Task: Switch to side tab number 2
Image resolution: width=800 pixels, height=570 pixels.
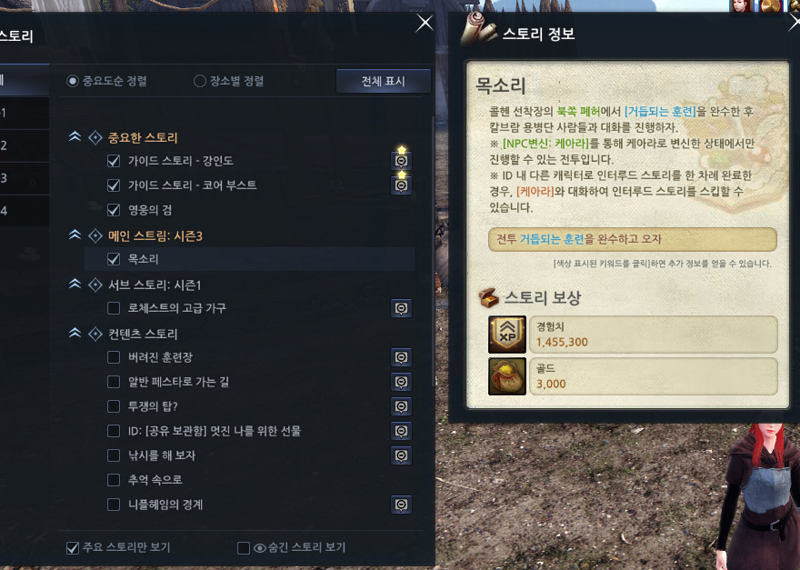Action: click(24, 145)
